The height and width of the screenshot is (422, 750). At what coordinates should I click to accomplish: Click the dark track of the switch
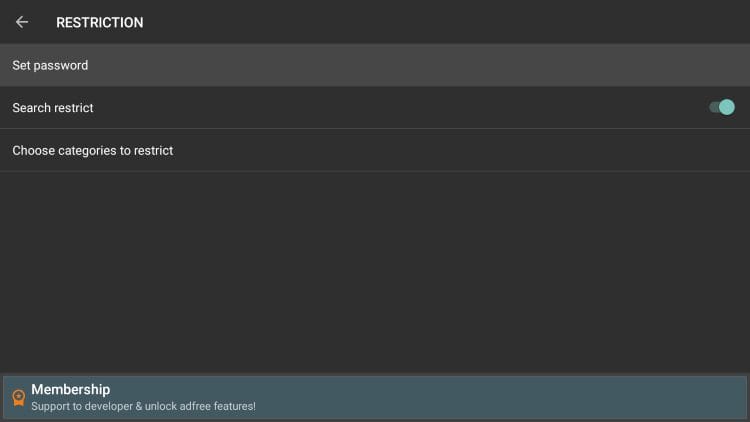(x=713, y=107)
